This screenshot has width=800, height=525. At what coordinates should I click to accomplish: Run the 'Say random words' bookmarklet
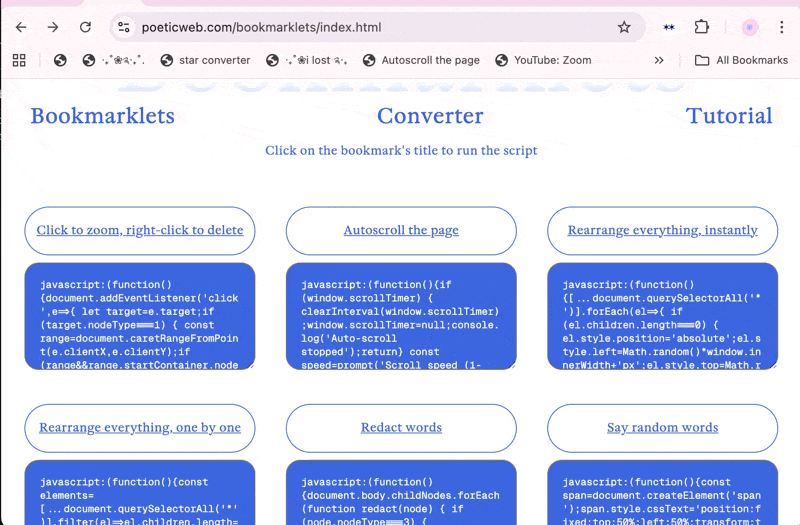coord(662,427)
